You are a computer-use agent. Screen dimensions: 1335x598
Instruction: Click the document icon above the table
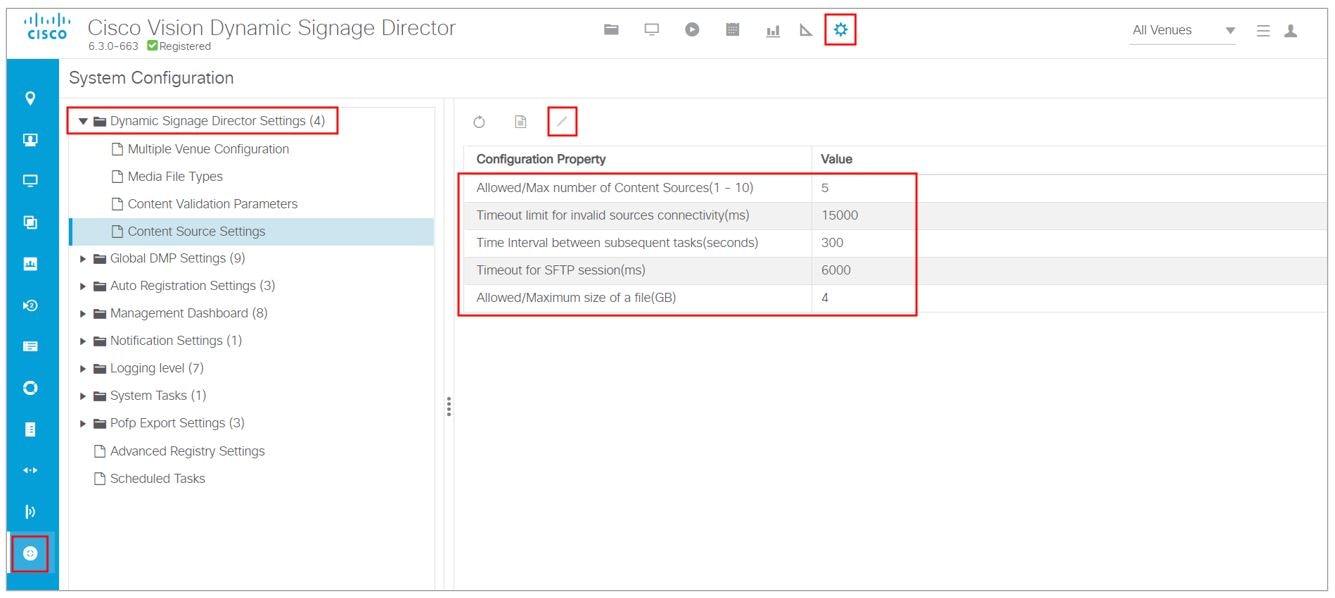click(x=520, y=122)
